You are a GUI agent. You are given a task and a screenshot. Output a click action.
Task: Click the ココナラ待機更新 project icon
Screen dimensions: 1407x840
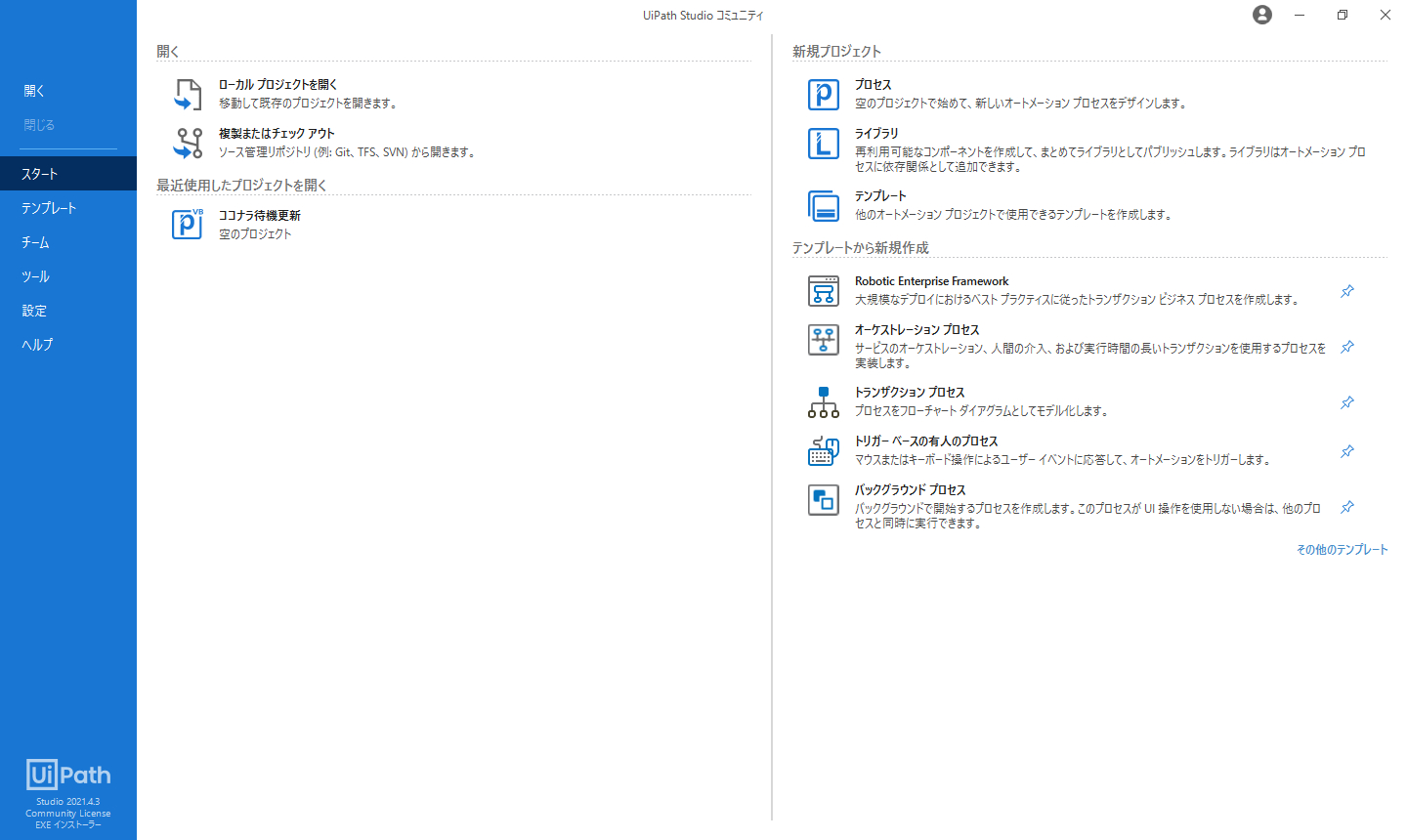coord(188,225)
